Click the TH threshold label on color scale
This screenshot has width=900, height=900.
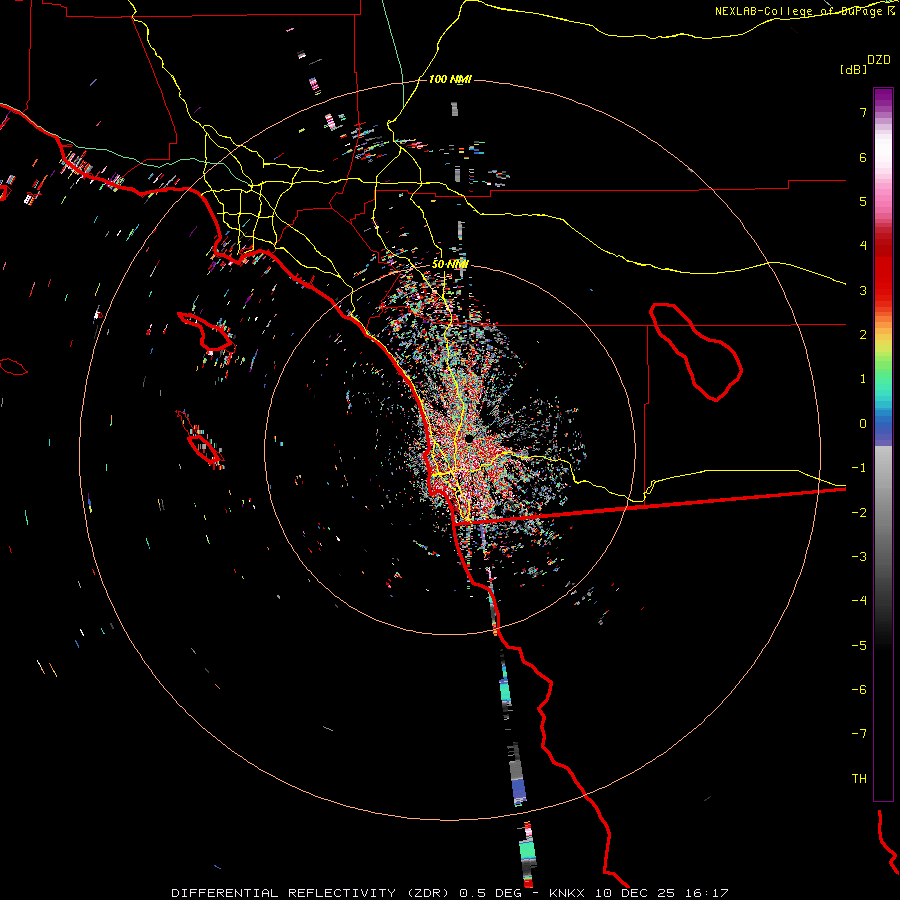pyautogui.click(x=859, y=779)
